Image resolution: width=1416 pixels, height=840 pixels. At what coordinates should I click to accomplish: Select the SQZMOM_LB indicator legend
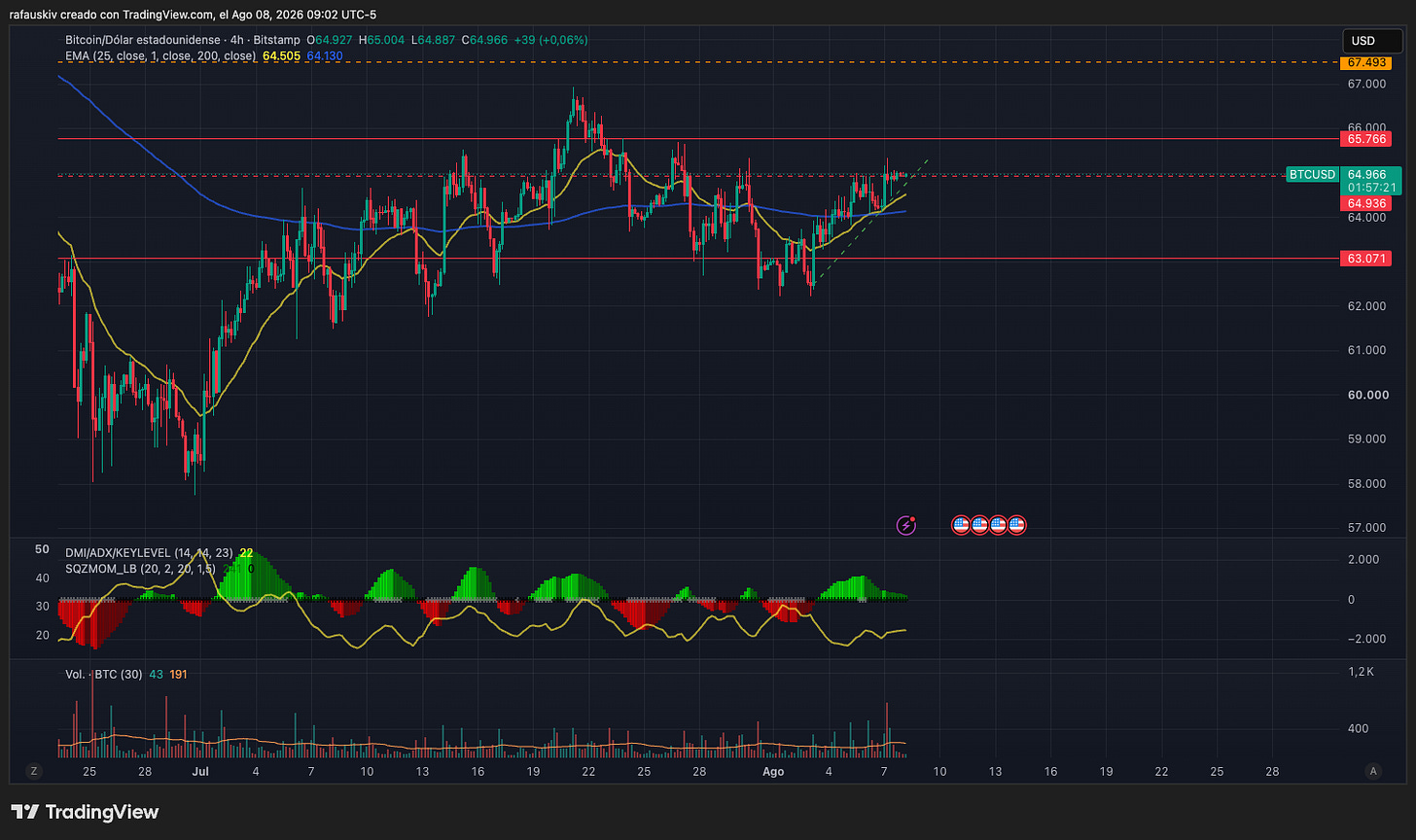[140, 568]
